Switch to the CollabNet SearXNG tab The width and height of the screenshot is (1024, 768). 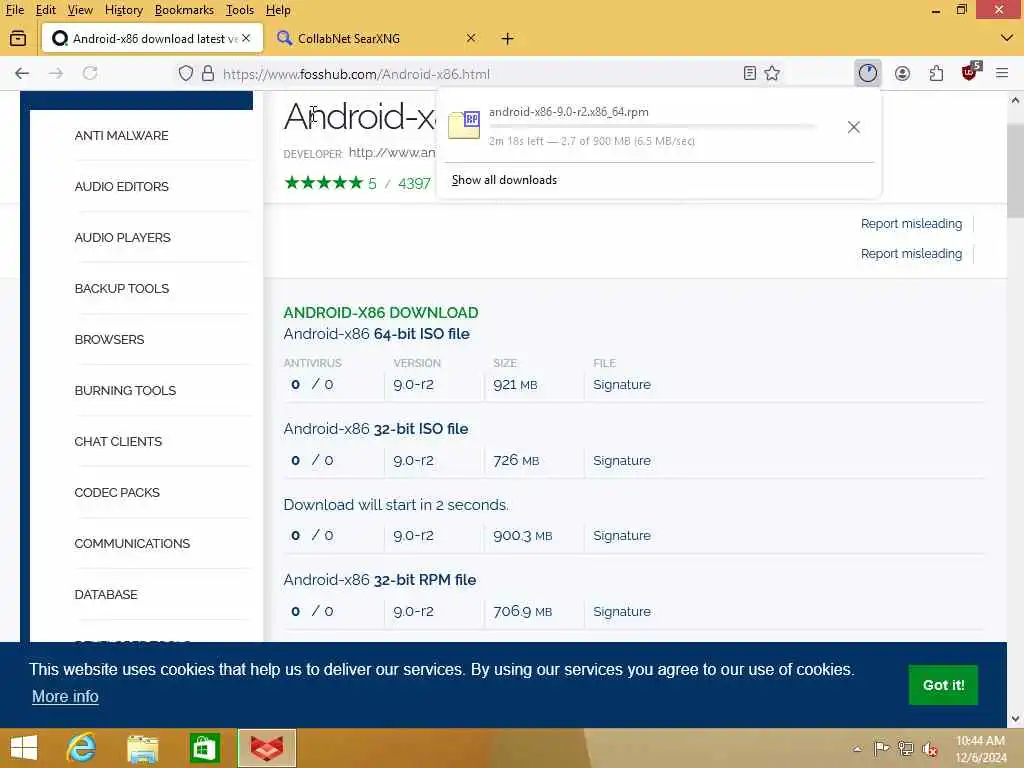tap(377, 39)
